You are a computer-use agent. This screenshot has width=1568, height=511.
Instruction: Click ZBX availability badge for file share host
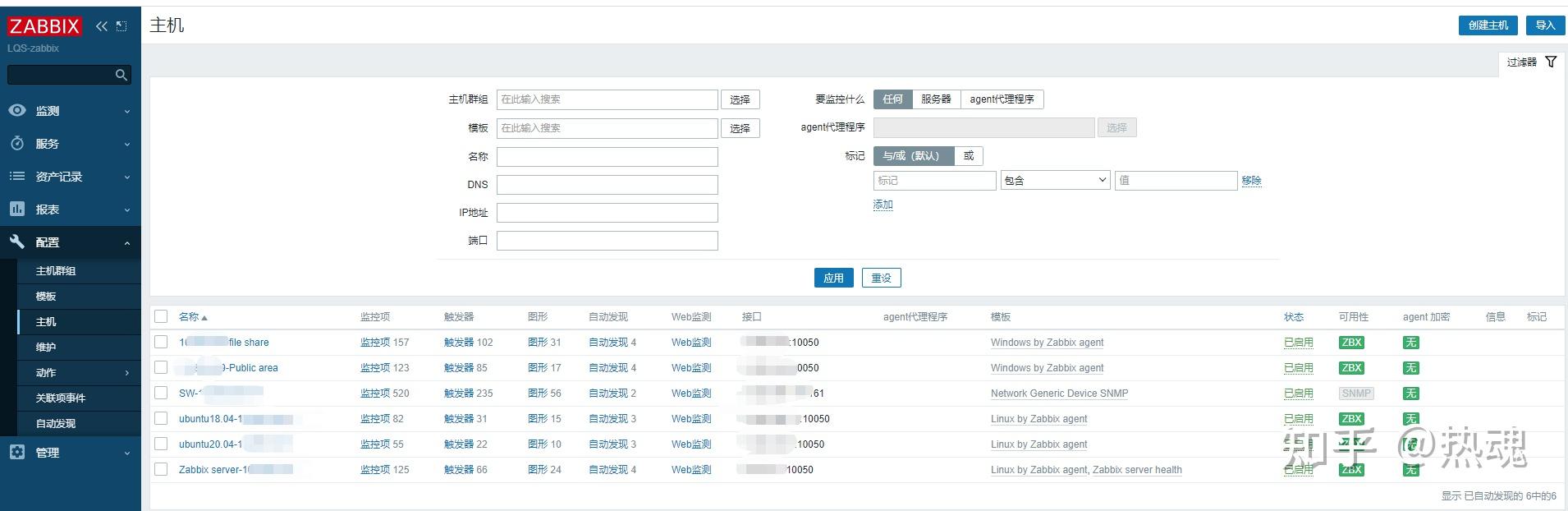tap(1351, 343)
